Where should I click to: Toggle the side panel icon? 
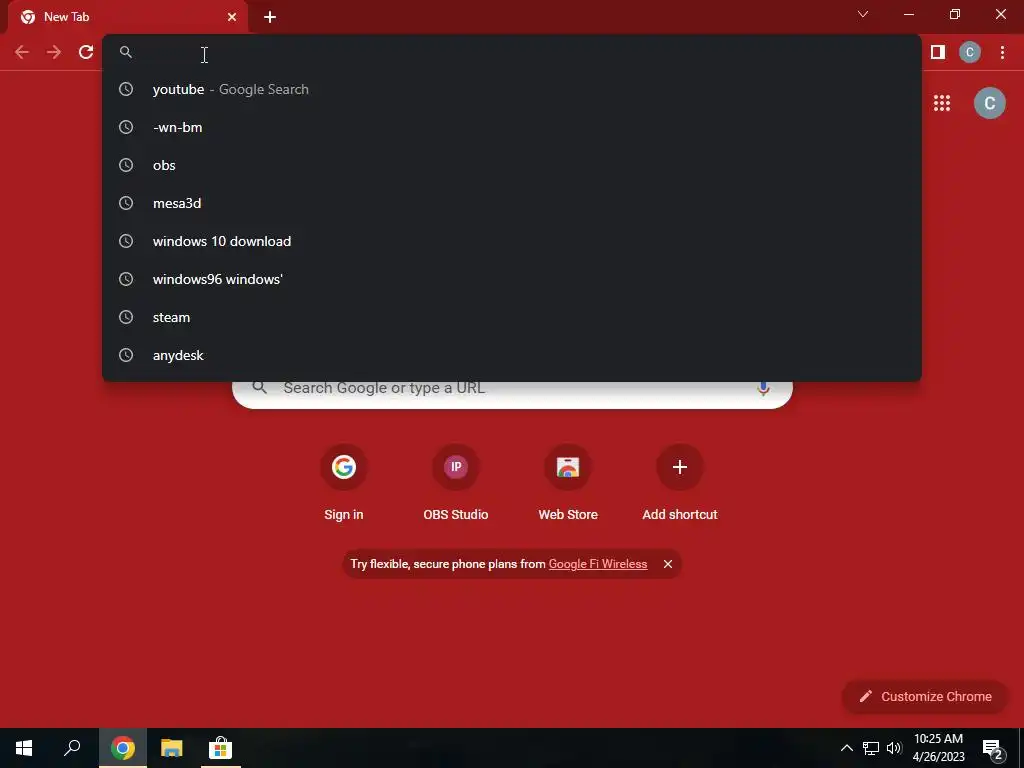[938, 52]
